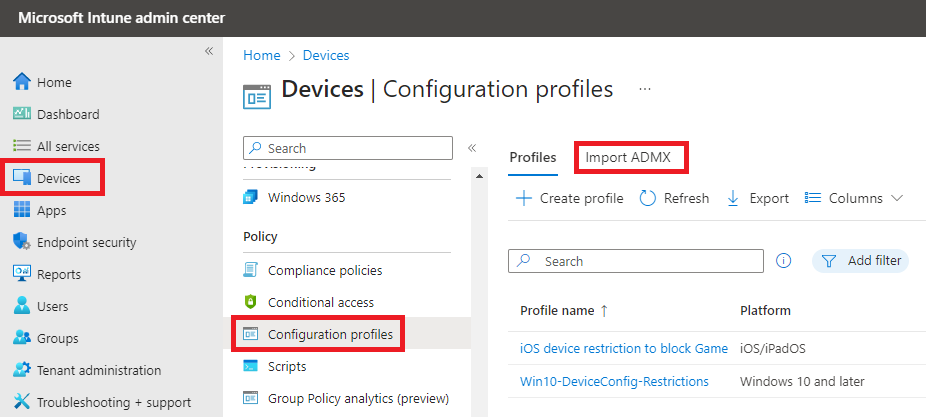Select Dashboard in sidebar
This screenshot has height=417, width=926.
pos(68,114)
